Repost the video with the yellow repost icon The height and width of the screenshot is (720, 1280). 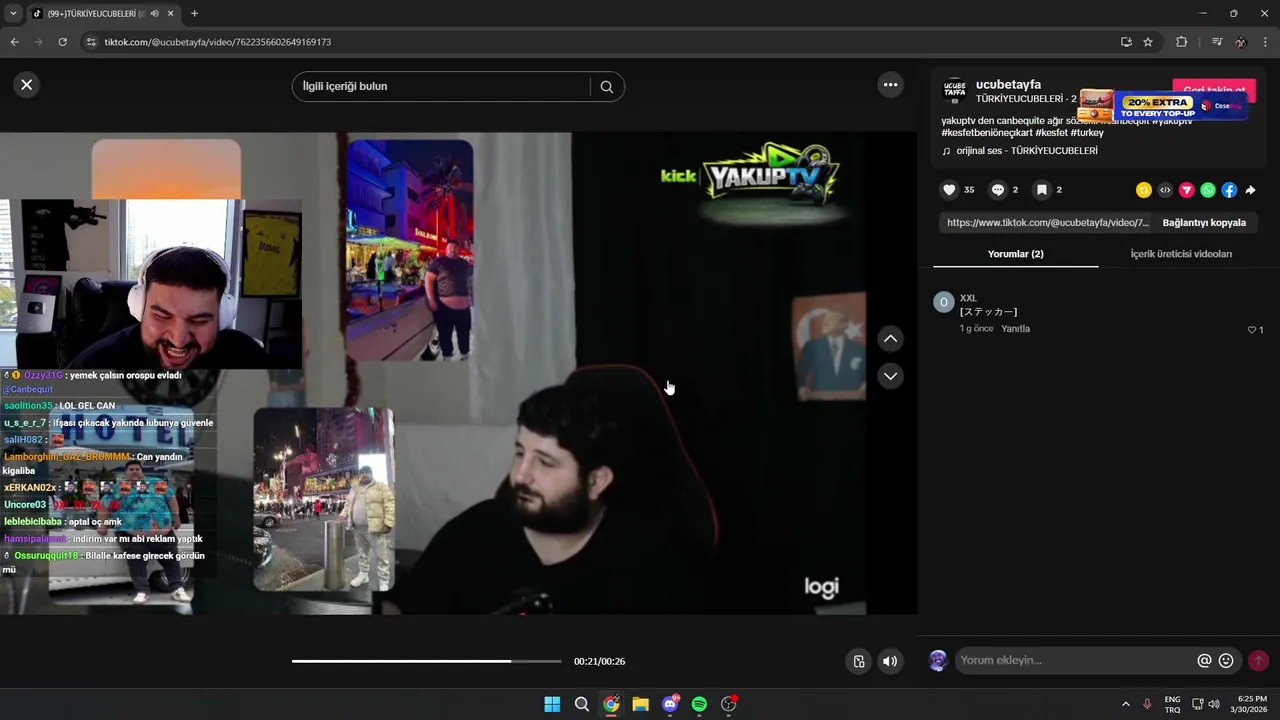tap(1144, 190)
